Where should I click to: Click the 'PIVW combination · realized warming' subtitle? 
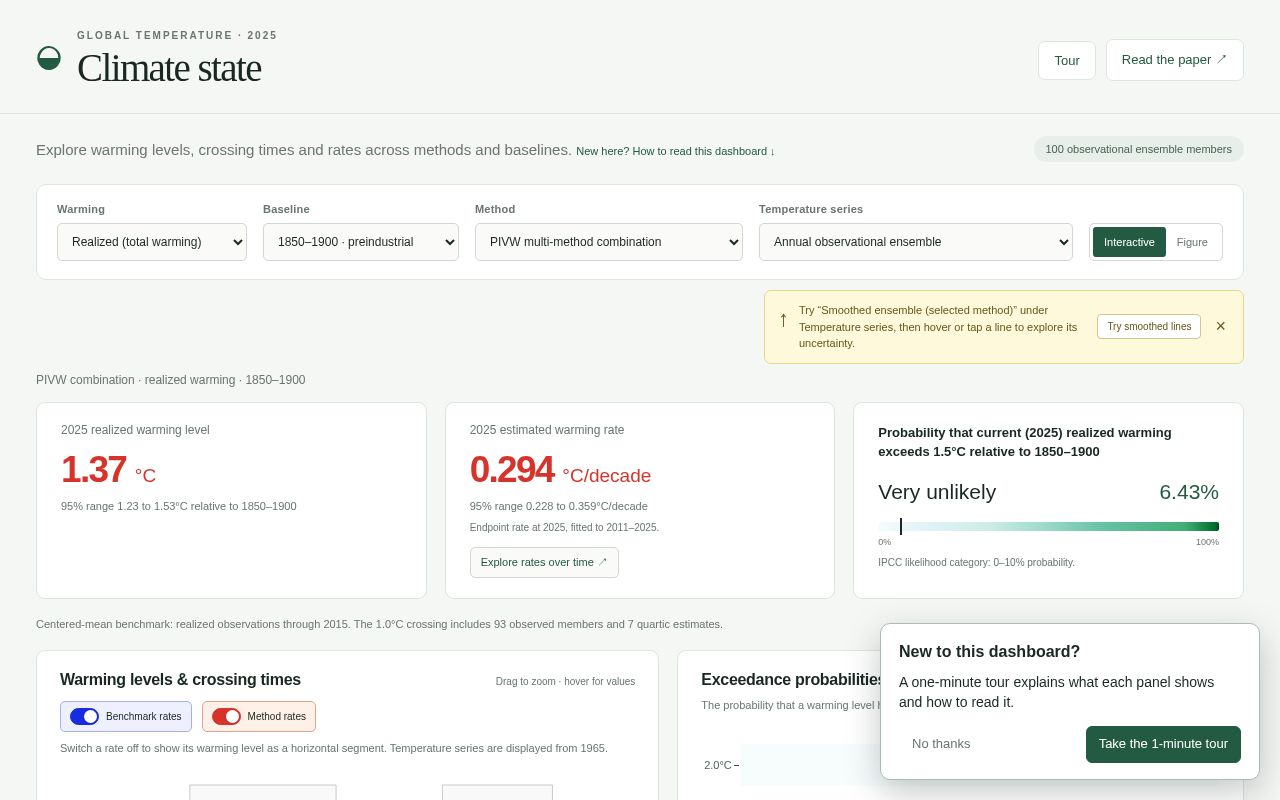(171, 380)
